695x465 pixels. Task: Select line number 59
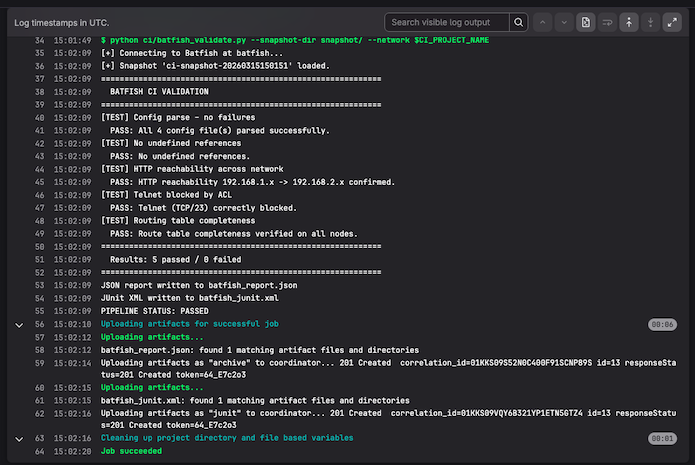coord(39,363)
